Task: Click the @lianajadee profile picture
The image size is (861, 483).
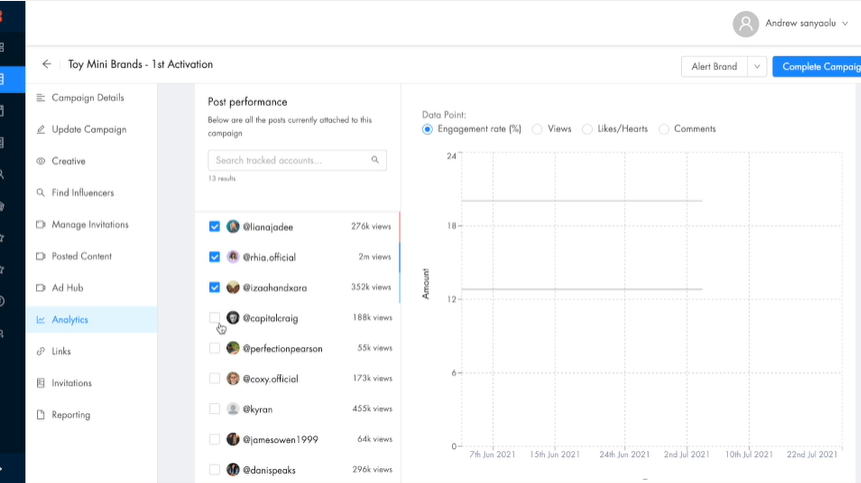Action: pos(233,227)
